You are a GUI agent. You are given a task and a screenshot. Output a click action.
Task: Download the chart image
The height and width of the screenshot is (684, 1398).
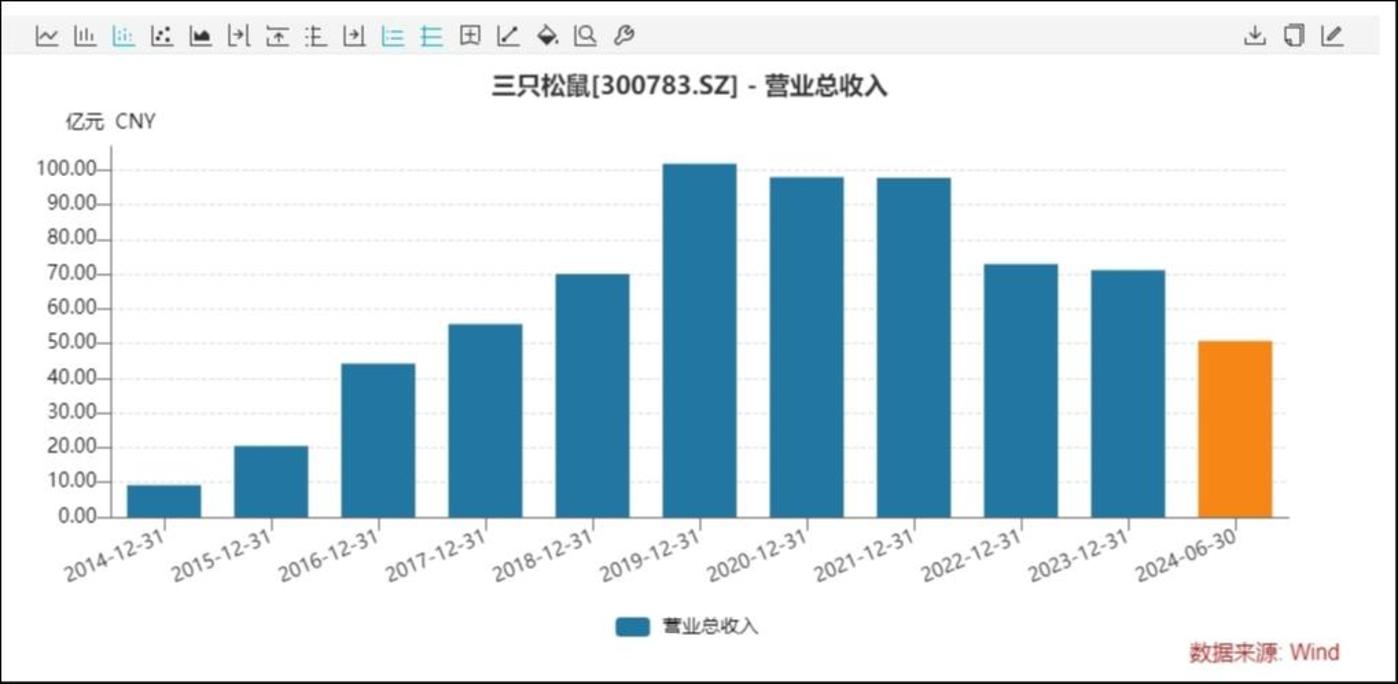(x=1255, y=36)
